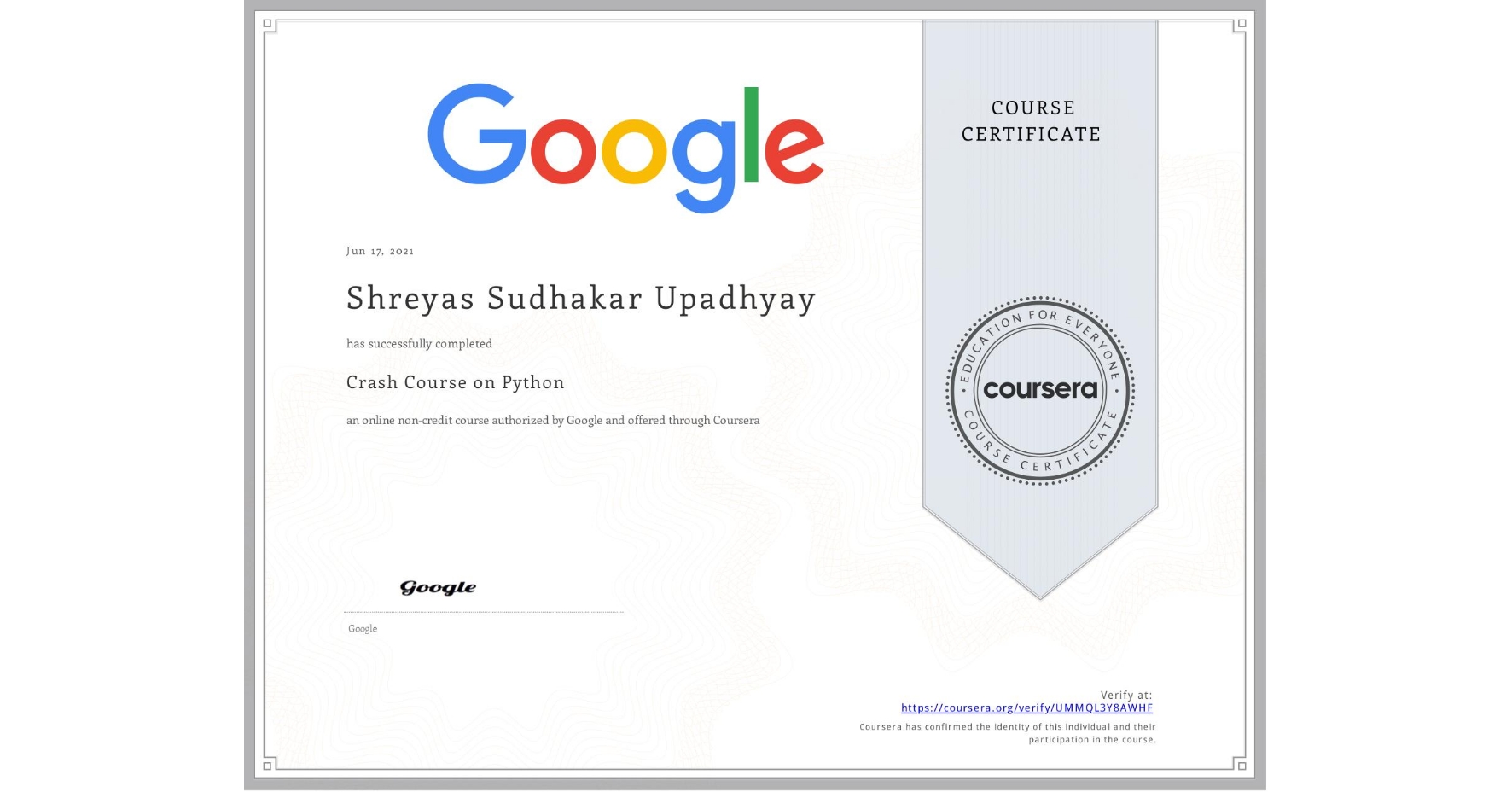This screenshot has width=1512, height=792.
Task: Click the 'an online non-credit course authorized' line
Action: click(553, 420)
